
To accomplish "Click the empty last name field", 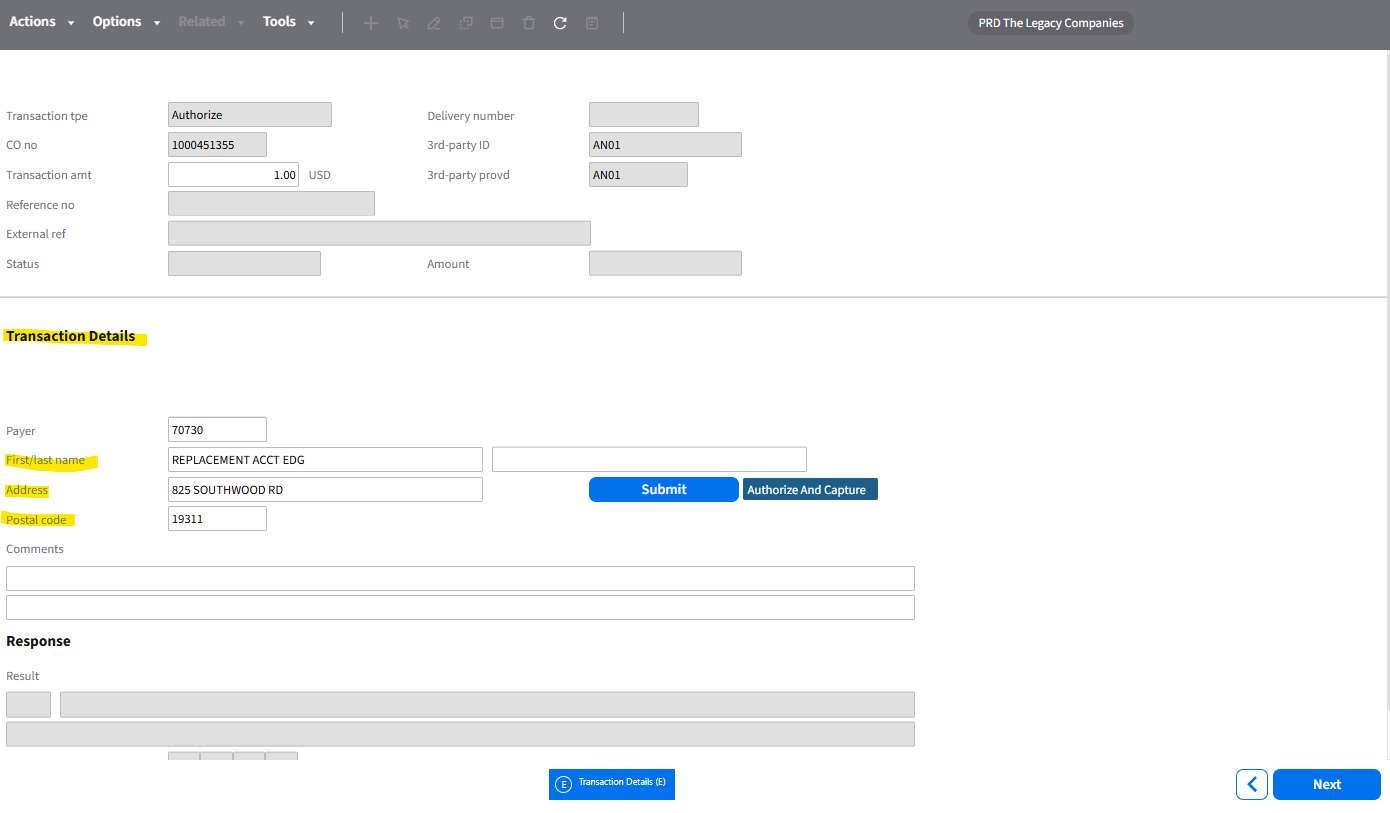I will 649,459.
